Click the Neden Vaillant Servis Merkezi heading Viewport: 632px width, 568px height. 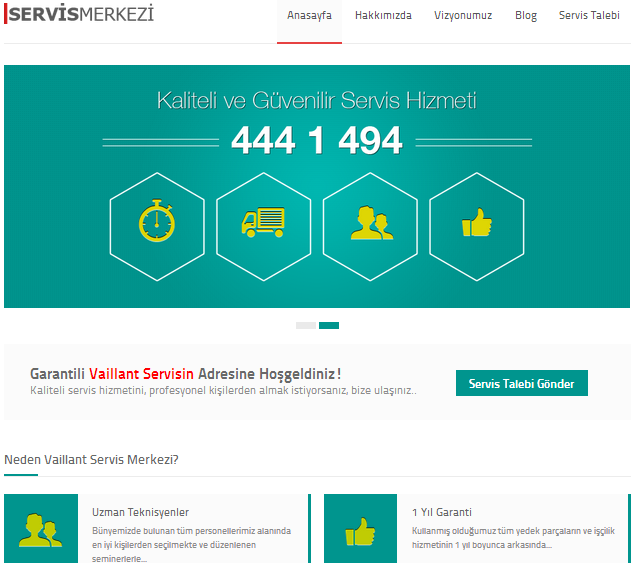click(x=91, y=460)
